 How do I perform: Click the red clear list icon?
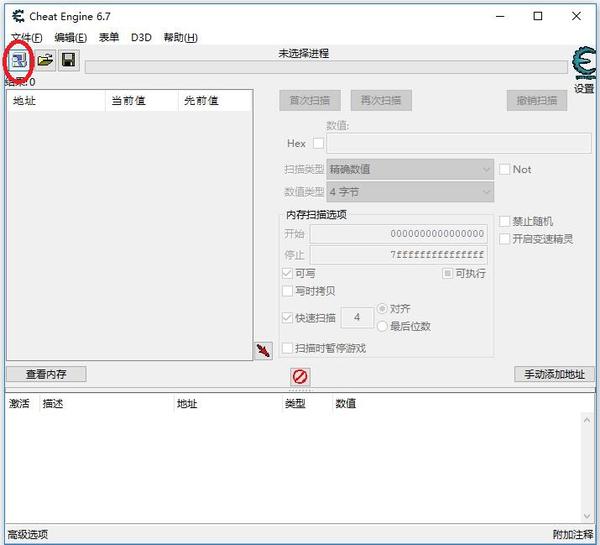[300, 377]
